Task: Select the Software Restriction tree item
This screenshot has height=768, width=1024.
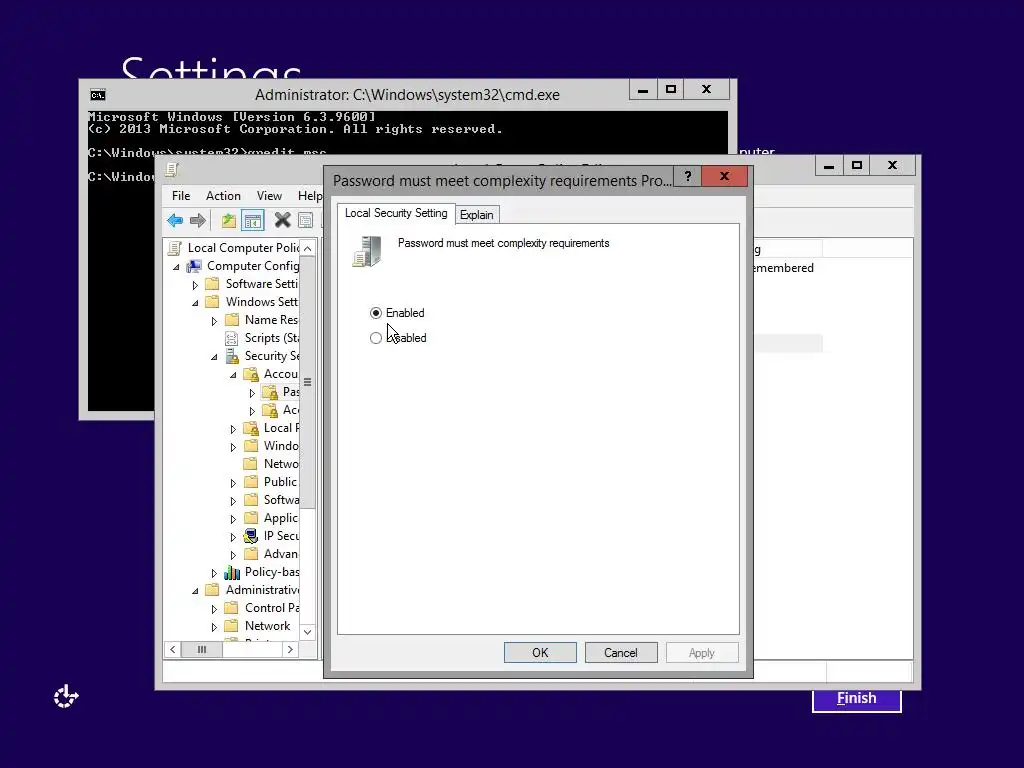Action: [x=281, y=500]
